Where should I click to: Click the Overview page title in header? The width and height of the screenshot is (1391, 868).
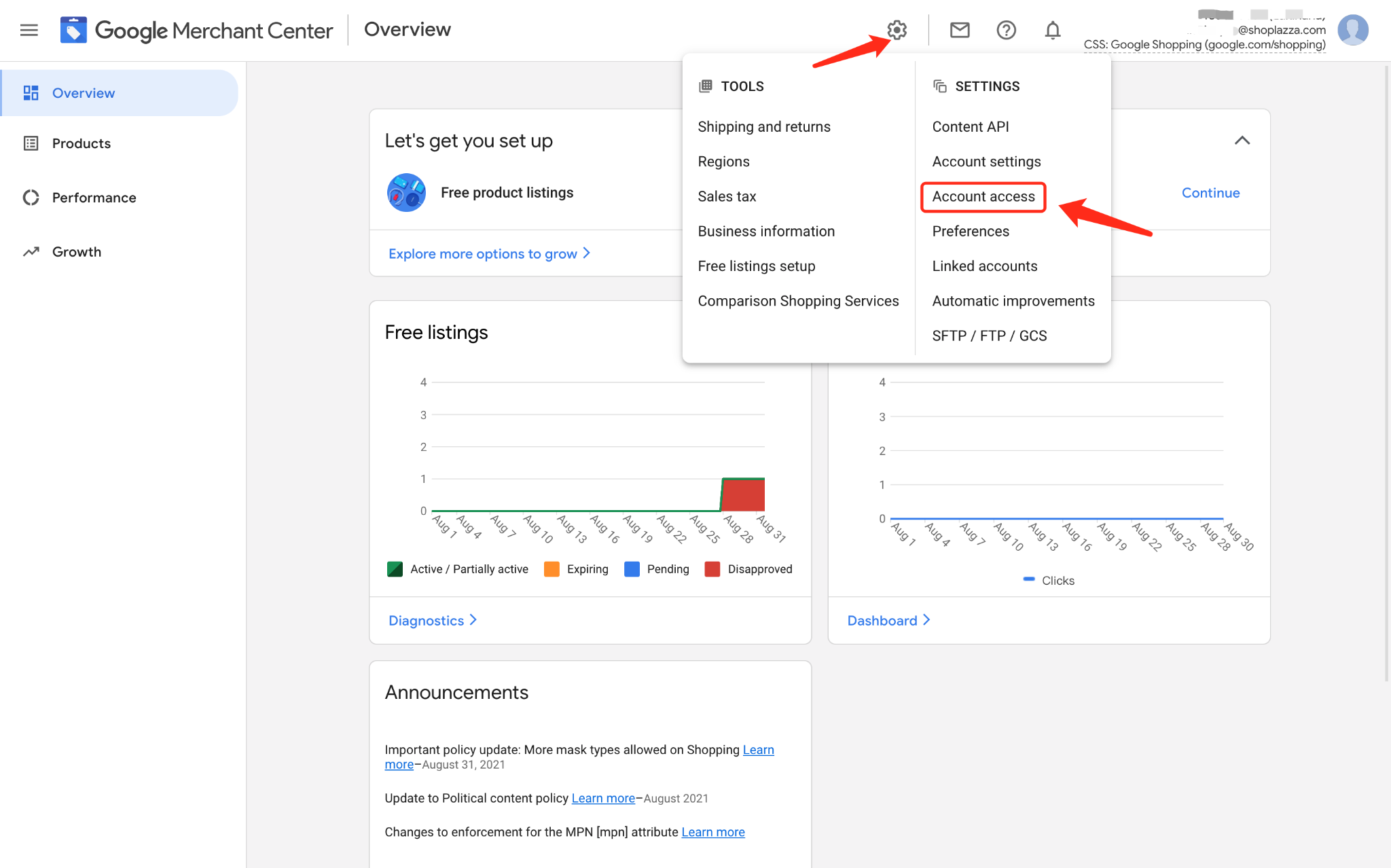(407, 29)
